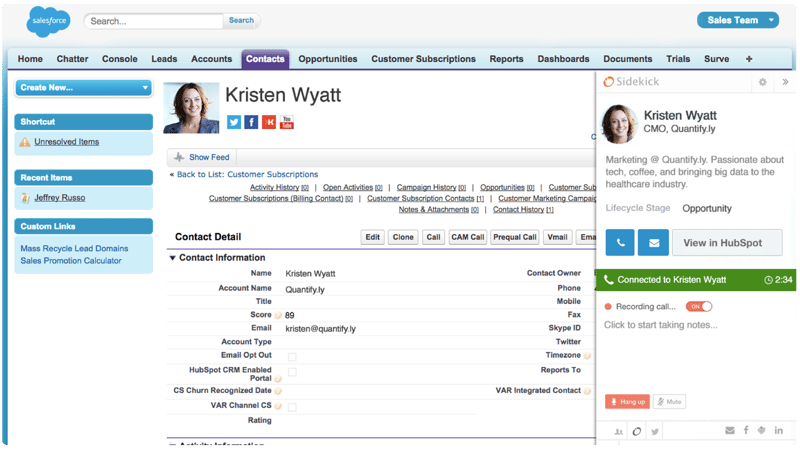Click the Clone button

click(403, 237)
